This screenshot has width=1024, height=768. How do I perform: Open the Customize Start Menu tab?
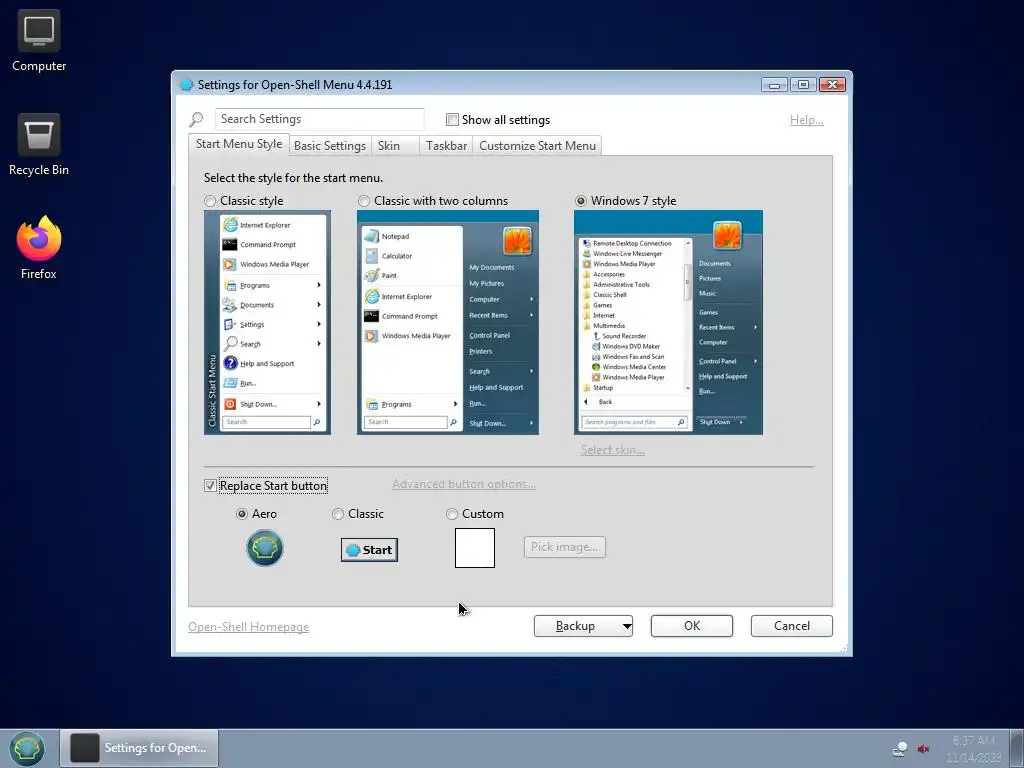pos(537,146)
